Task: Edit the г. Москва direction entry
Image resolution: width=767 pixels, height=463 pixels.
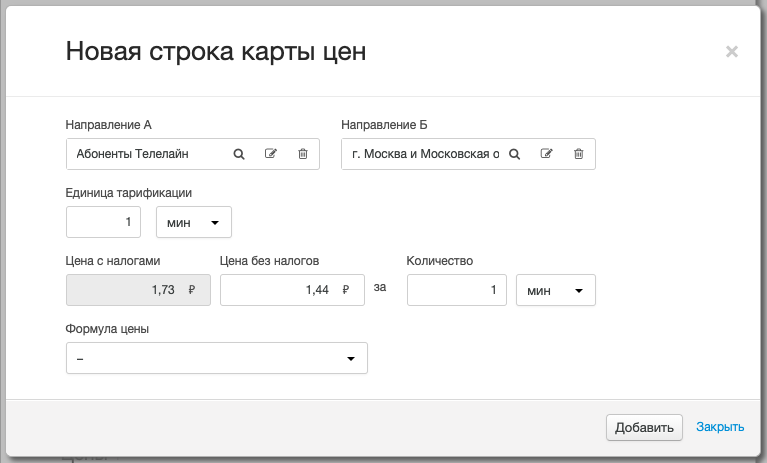Action: tap(546, 154)
